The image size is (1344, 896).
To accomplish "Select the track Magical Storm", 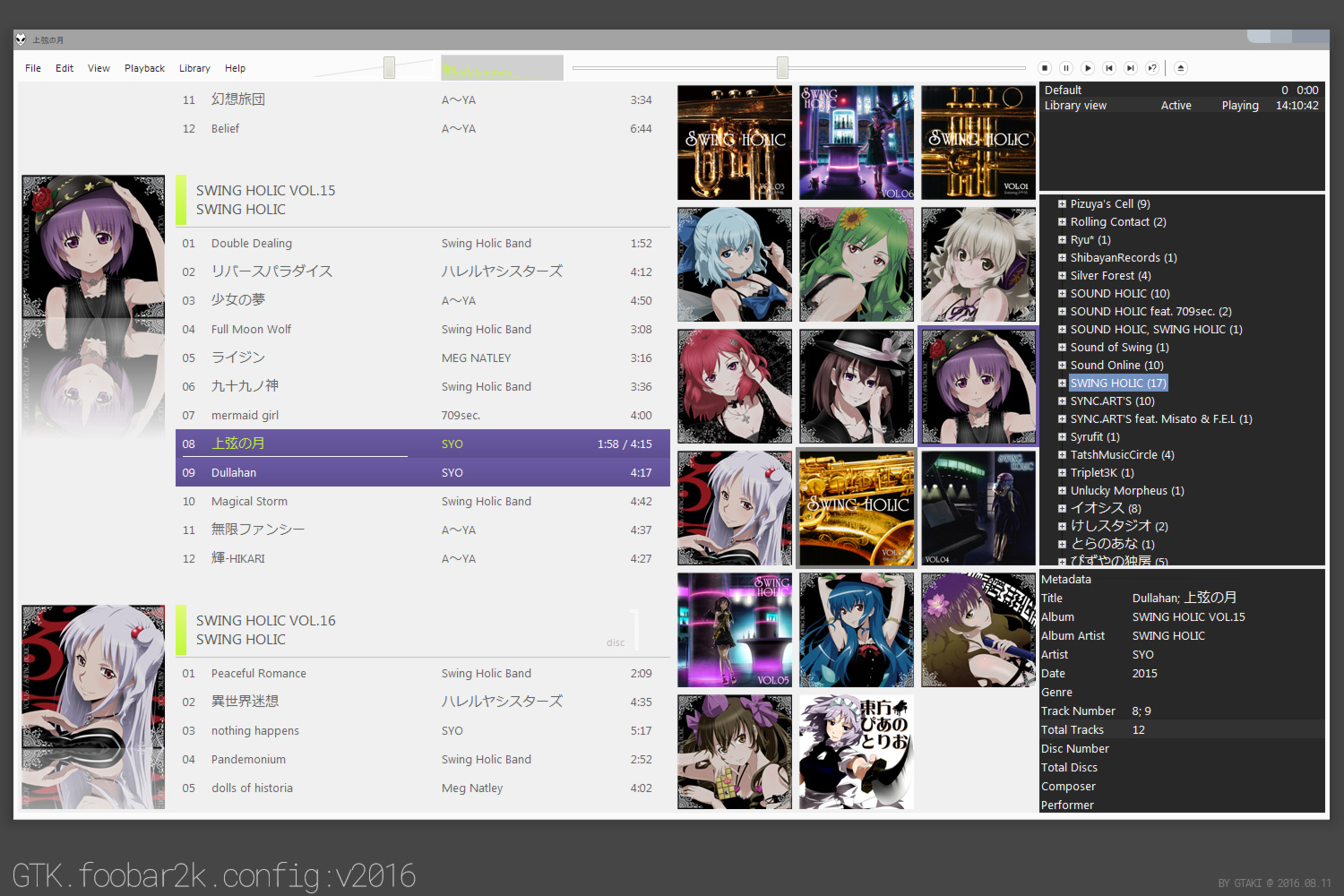I will (423, 502).
